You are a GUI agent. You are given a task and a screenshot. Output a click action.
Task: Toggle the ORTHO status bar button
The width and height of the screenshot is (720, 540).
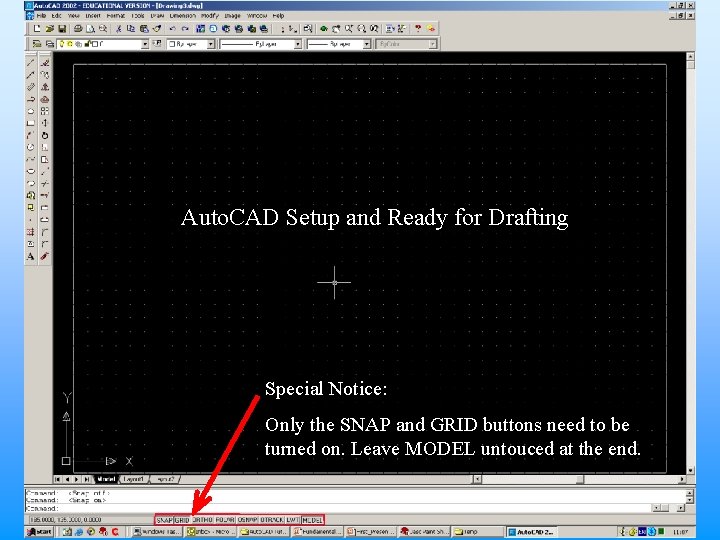click(202, 520)
